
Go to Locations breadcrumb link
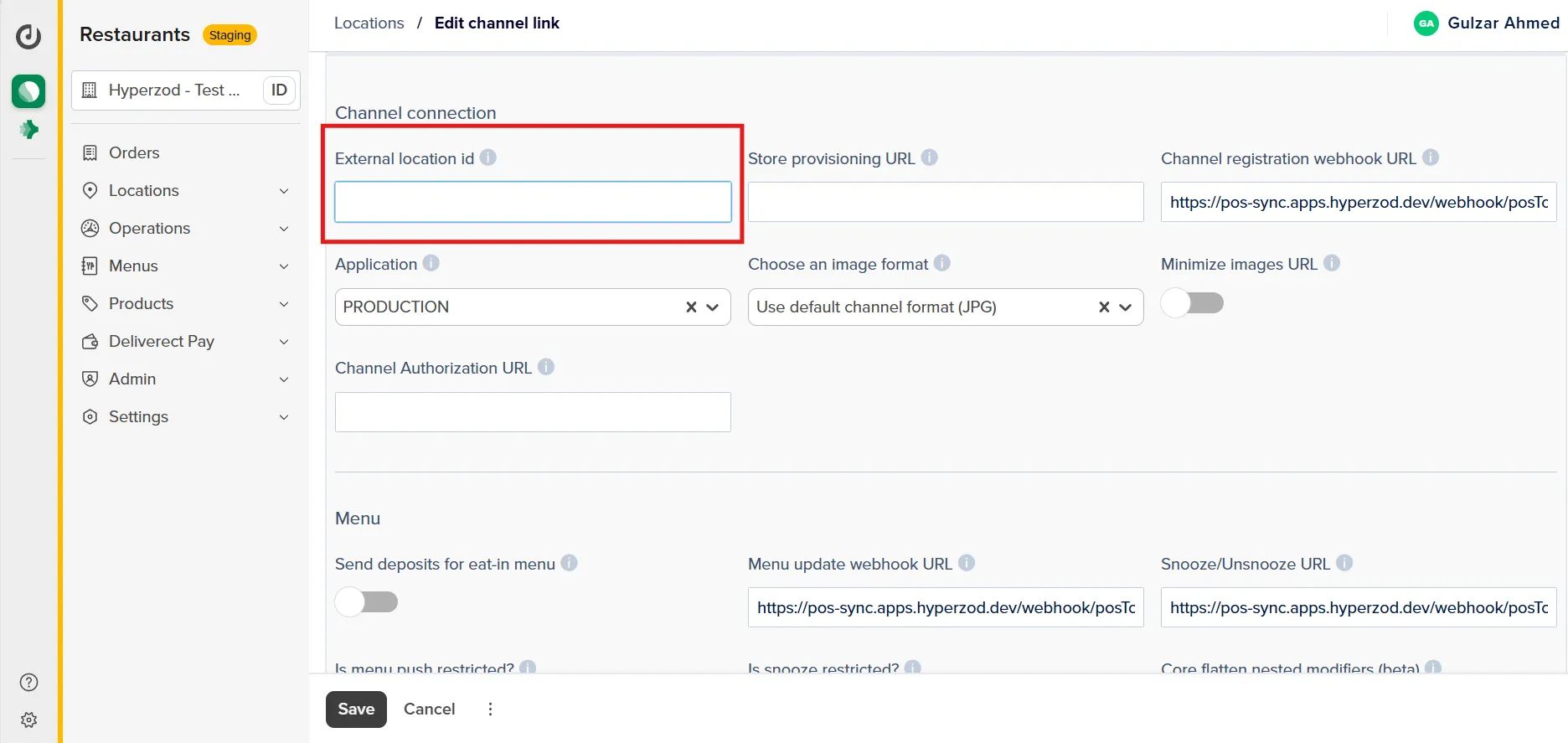(x=369, y=23)
